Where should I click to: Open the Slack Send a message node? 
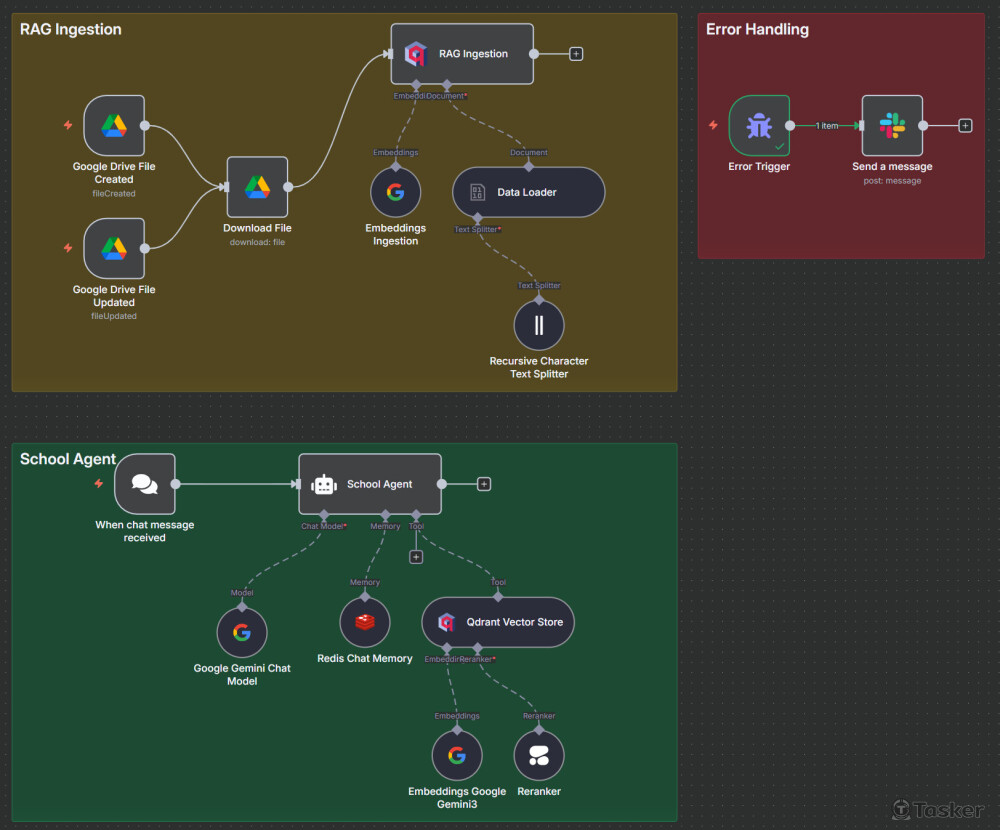pyautogui.click(x=892, y=126)
